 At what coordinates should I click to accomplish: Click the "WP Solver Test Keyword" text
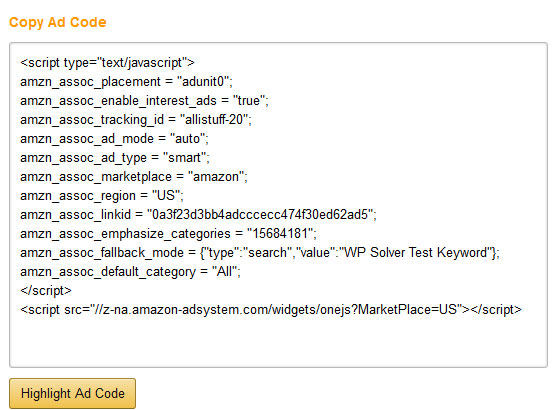pos(416,252)
